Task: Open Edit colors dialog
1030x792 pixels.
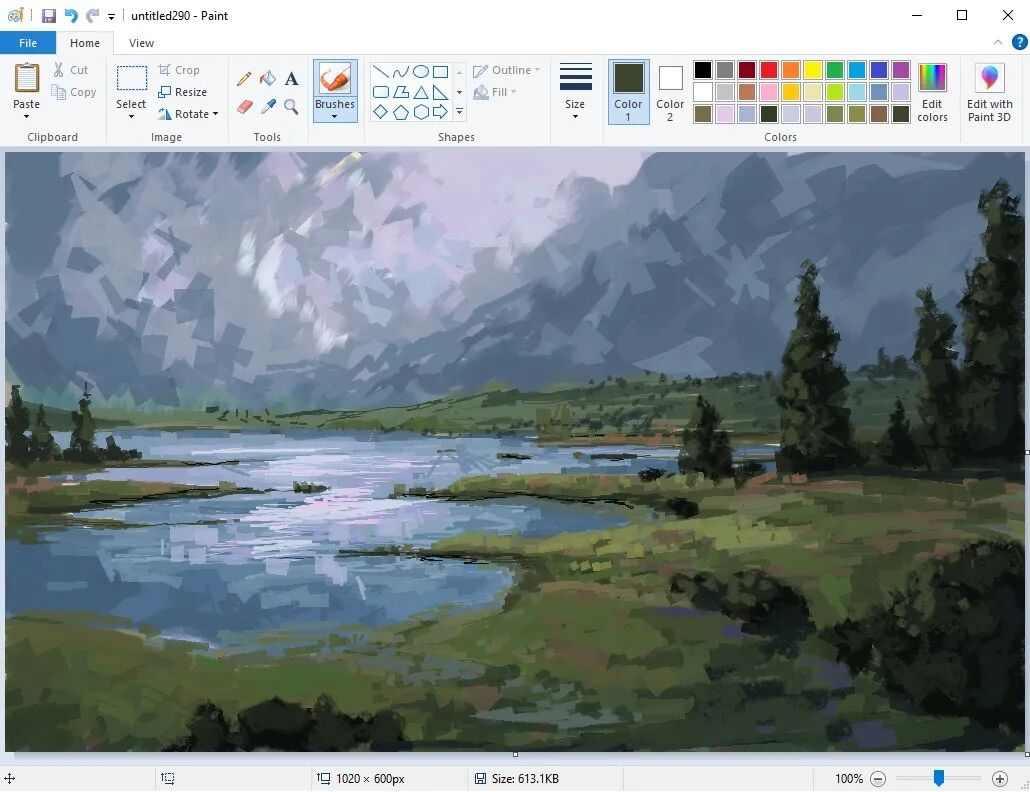Action: [x=932, y=93]
